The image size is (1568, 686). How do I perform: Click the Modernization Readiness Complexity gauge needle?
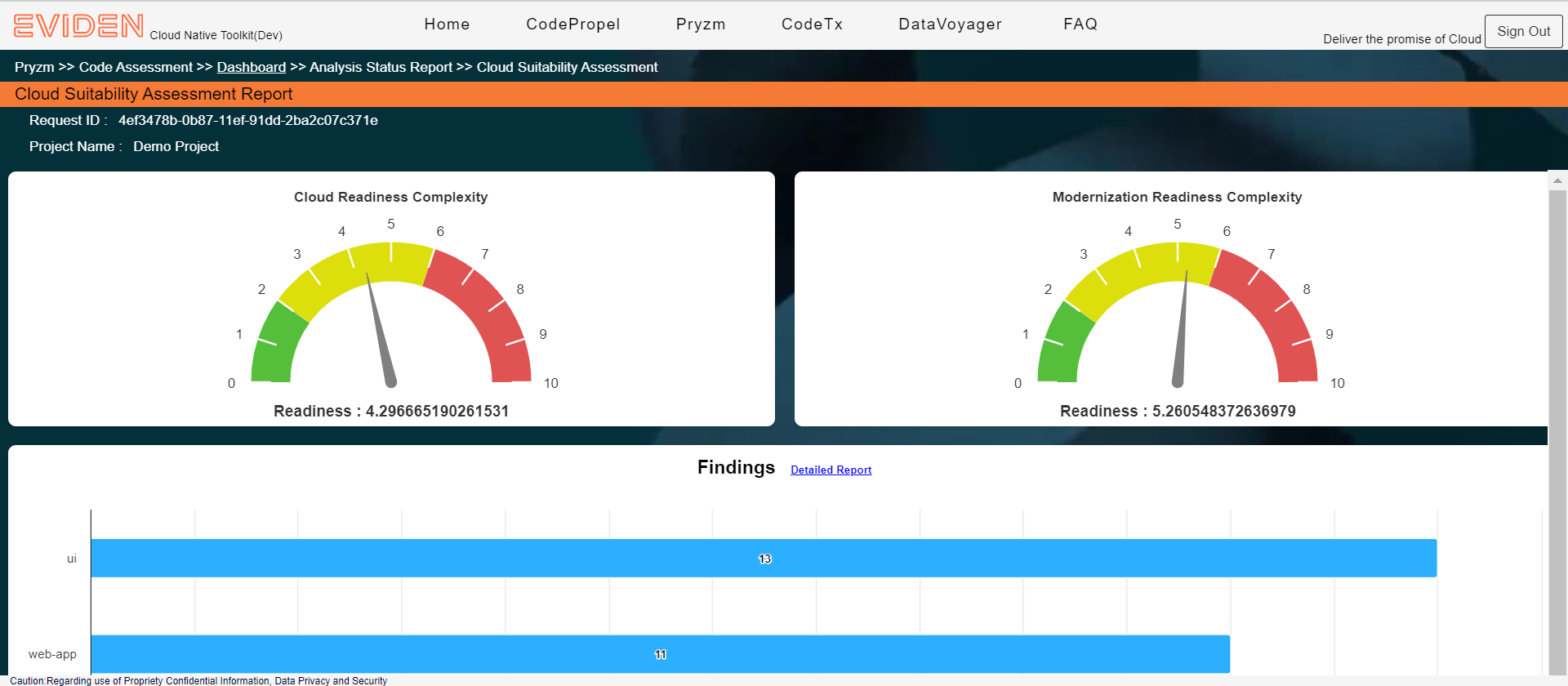[x=1181, y=329]
